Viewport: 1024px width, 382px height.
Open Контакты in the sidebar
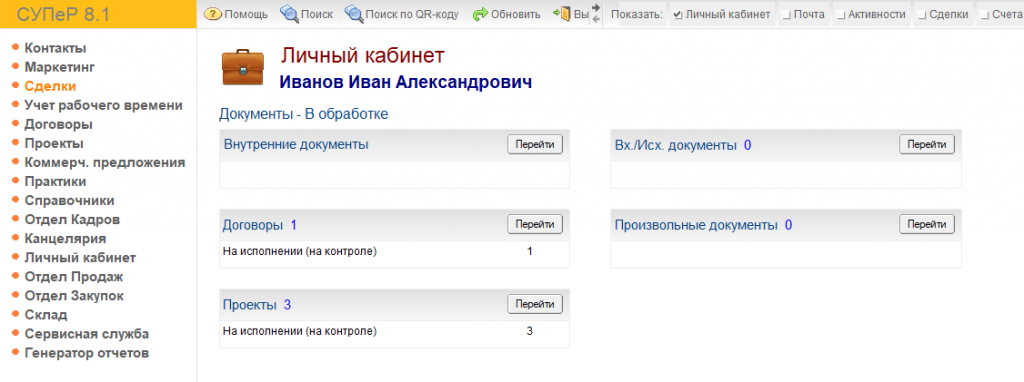click(56, 48)
